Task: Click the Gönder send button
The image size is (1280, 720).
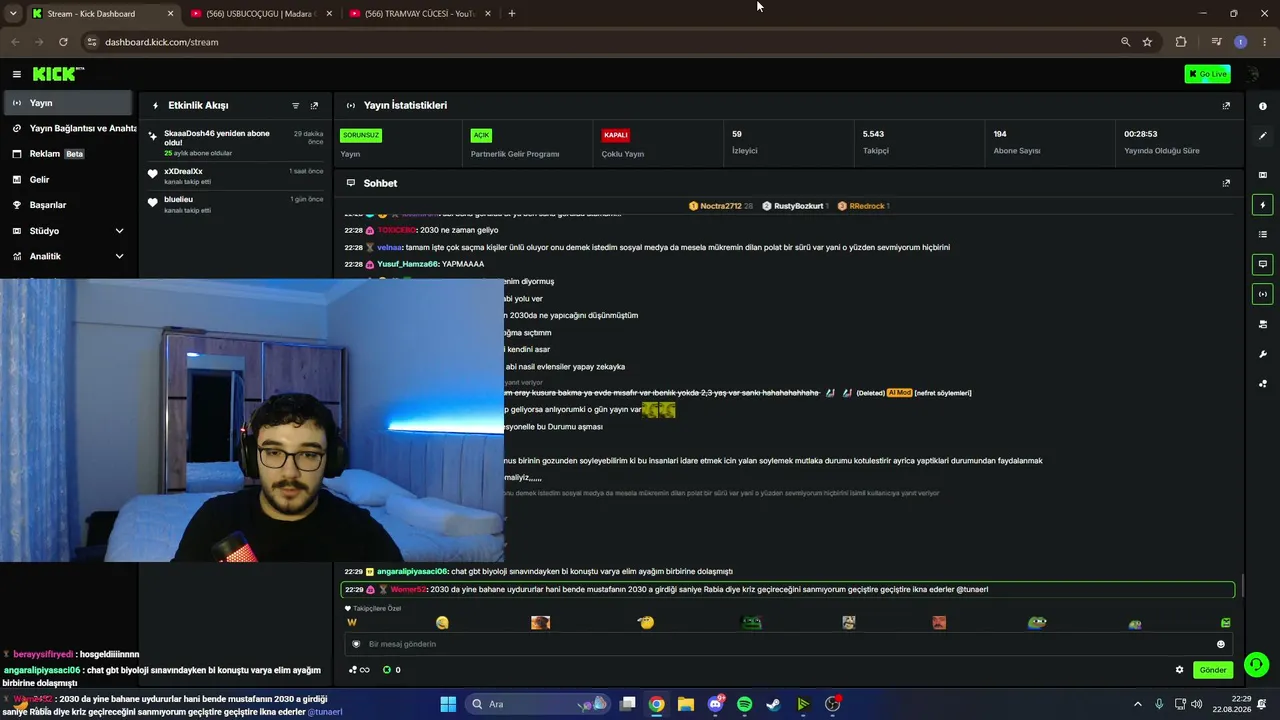Action: coord(1213,670)
